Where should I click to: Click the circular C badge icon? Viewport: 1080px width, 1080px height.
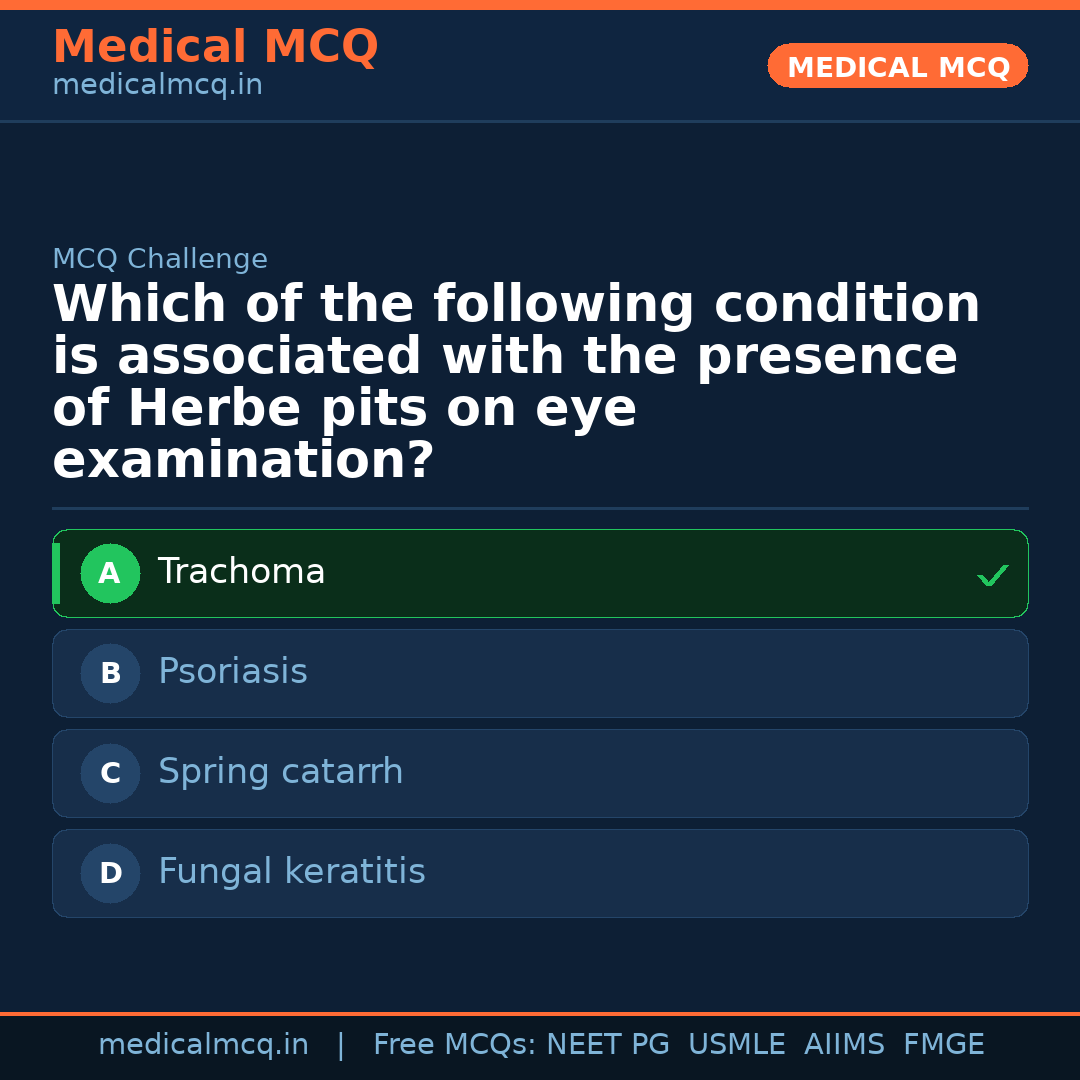[x=110, y=773]
